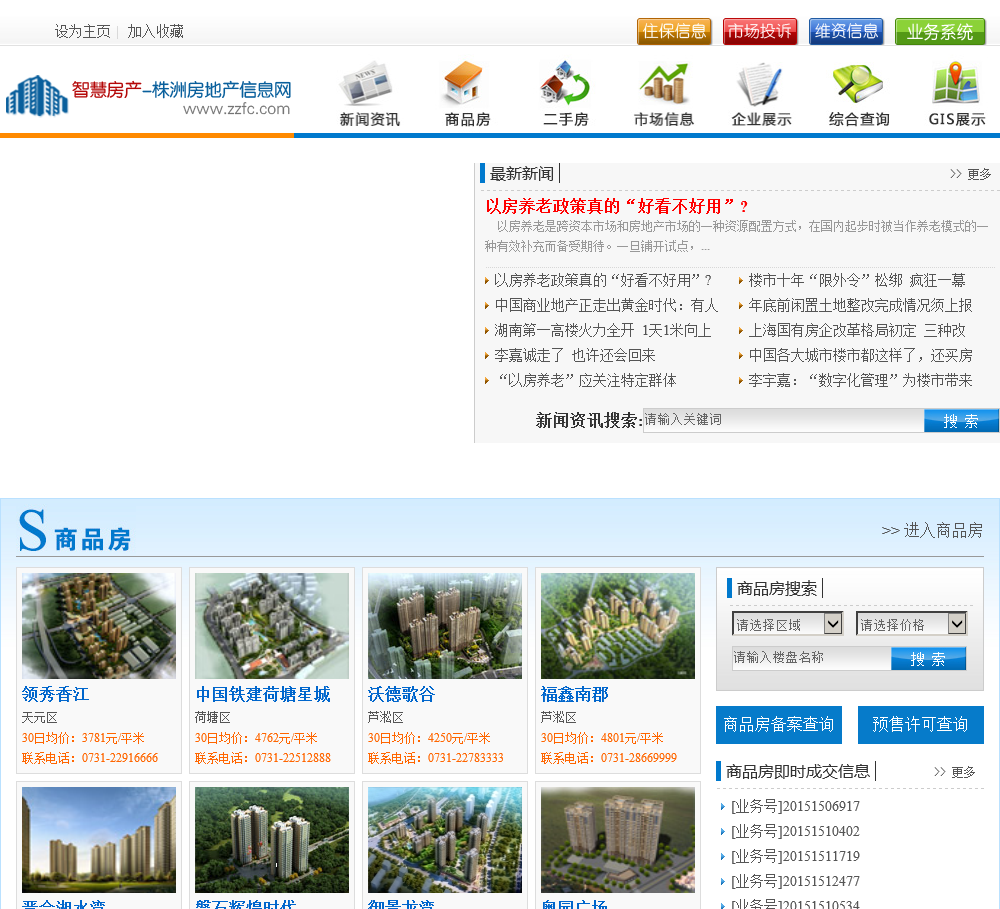The image size is (1000, 909).
Task: Open the 商品房 house icon
Action: (467, 84)
